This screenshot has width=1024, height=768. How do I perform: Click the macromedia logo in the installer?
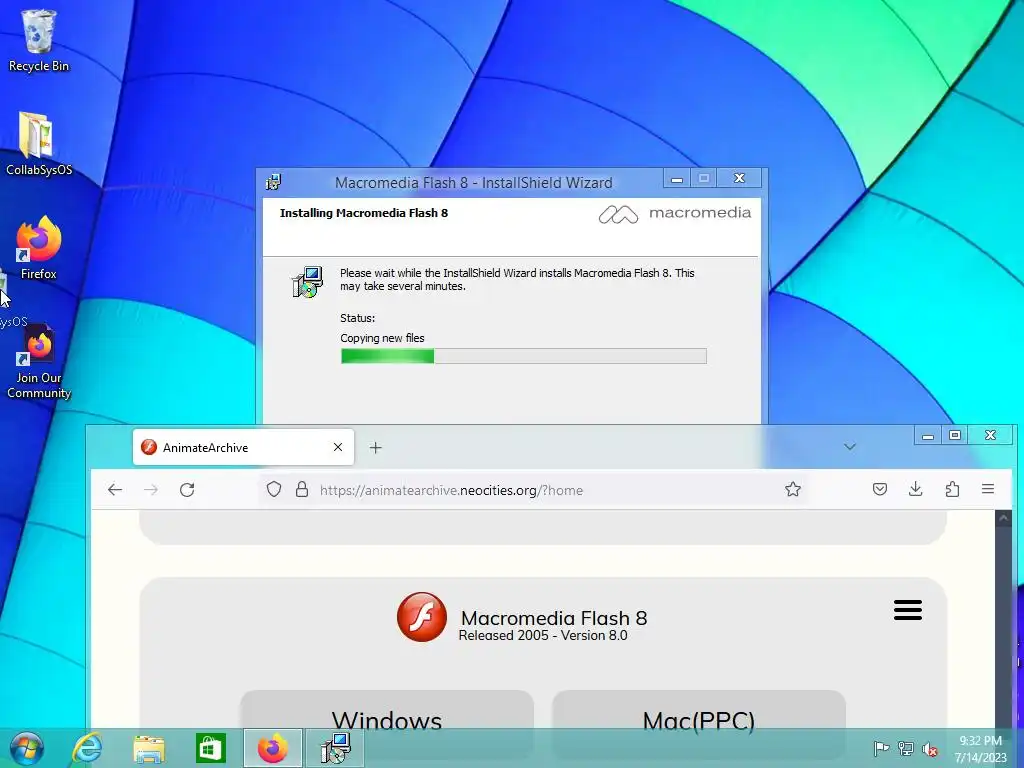675,214
